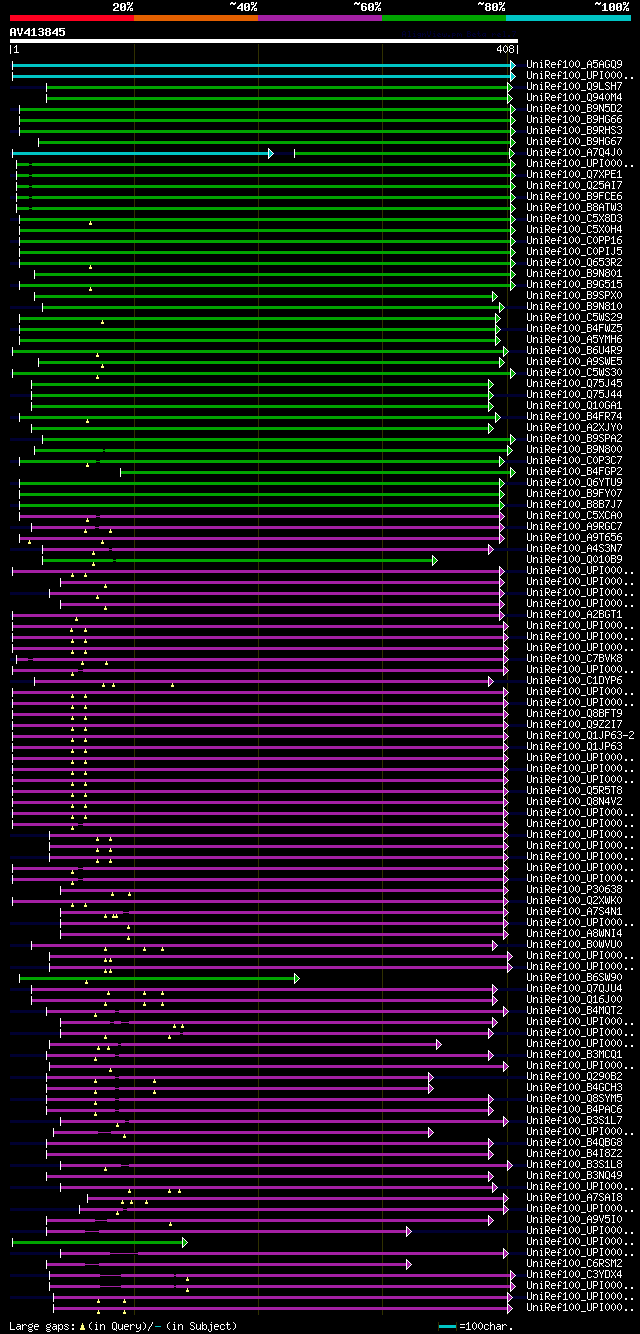Viewport: 640px width, 1334px height.
Task: Click the UniRef100_Q75J44 label
Action: [574, 394]
